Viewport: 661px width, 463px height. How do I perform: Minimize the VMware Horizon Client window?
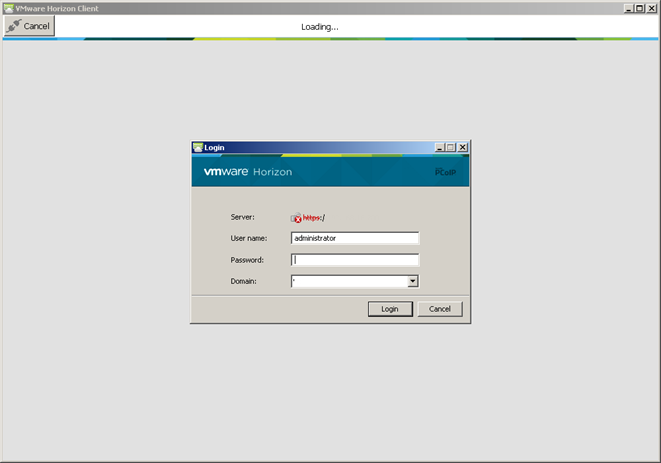629,8
